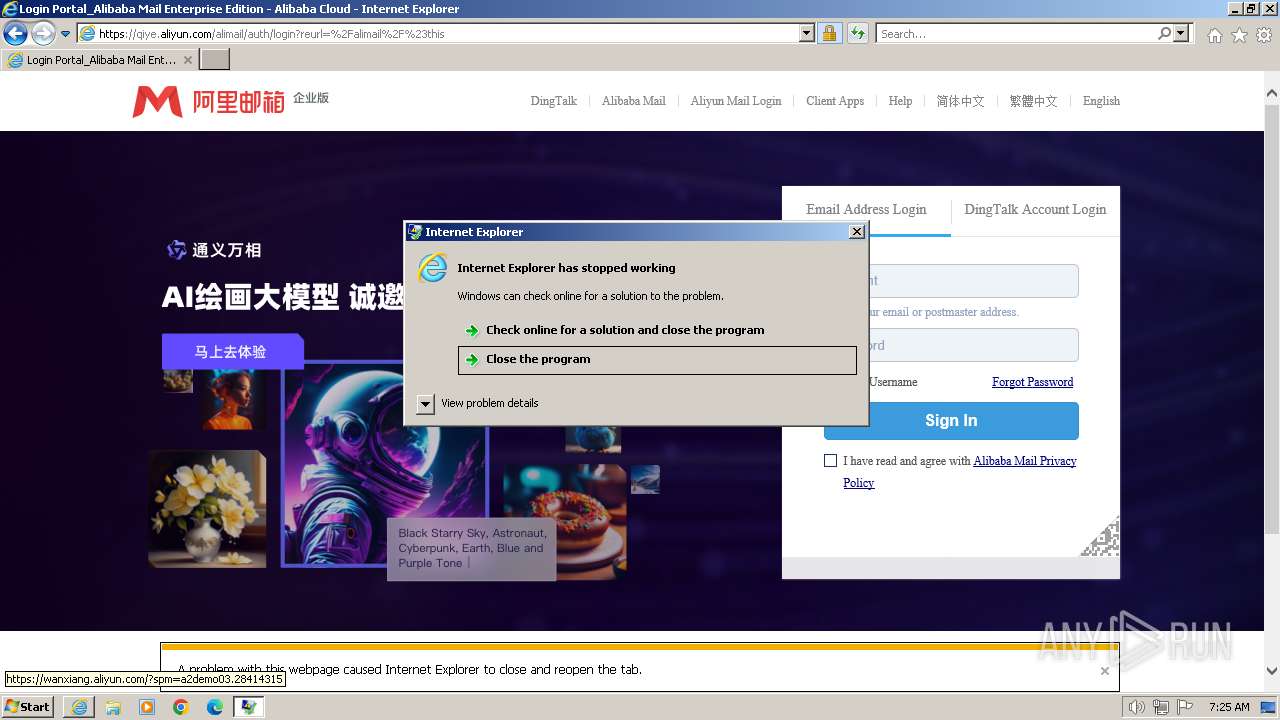Click the 通义万相 logo in banner
1280x720 pixels.
[x=214, y=250]
